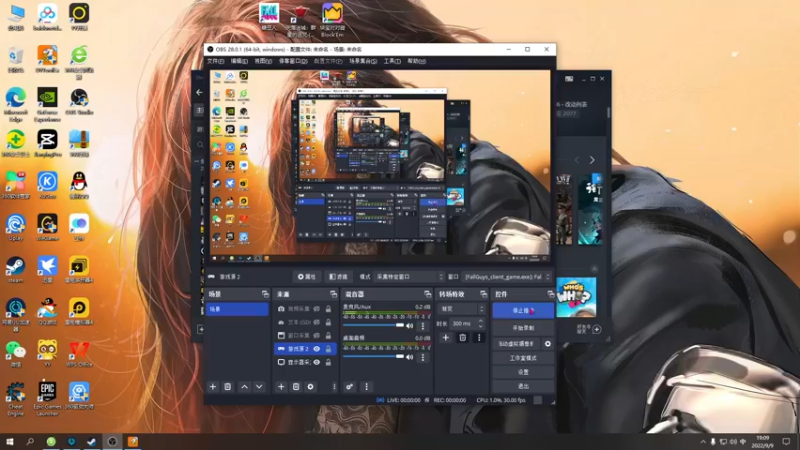
Task: Remove transition with trash icon
Action: tap(462, 337)
